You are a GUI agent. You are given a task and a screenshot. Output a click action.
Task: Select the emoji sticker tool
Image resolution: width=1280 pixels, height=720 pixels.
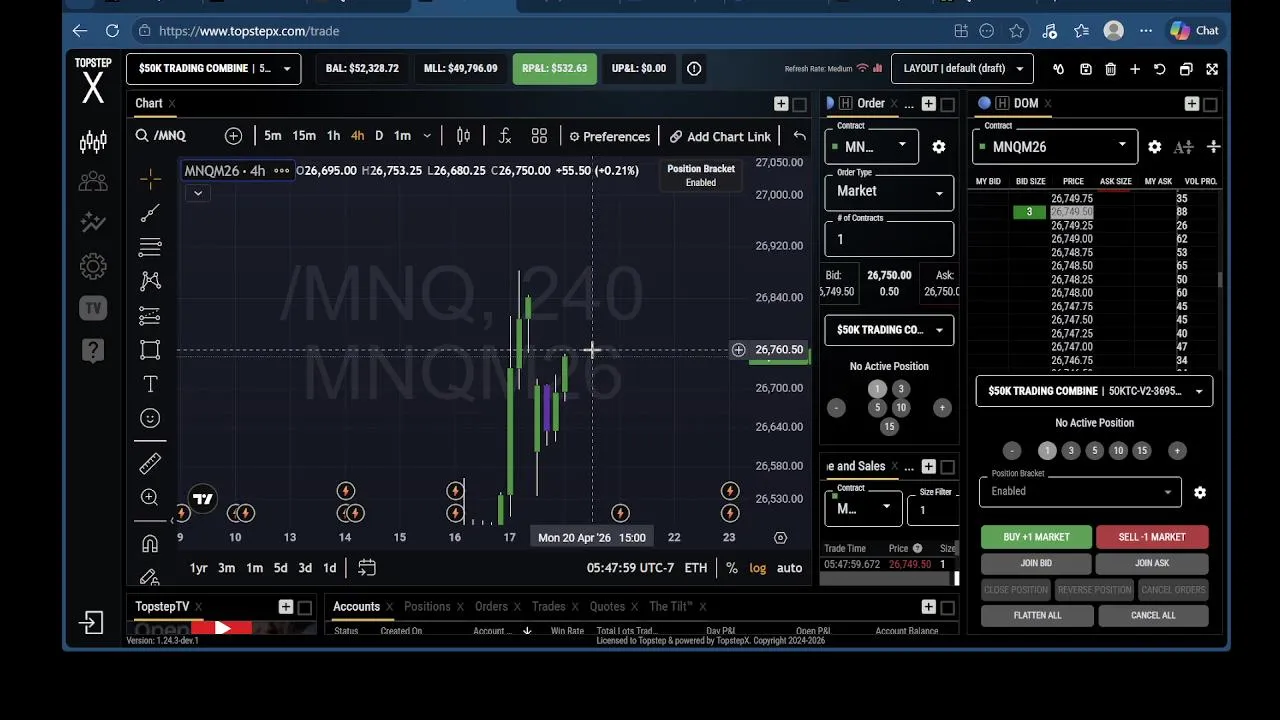point(150,418)
